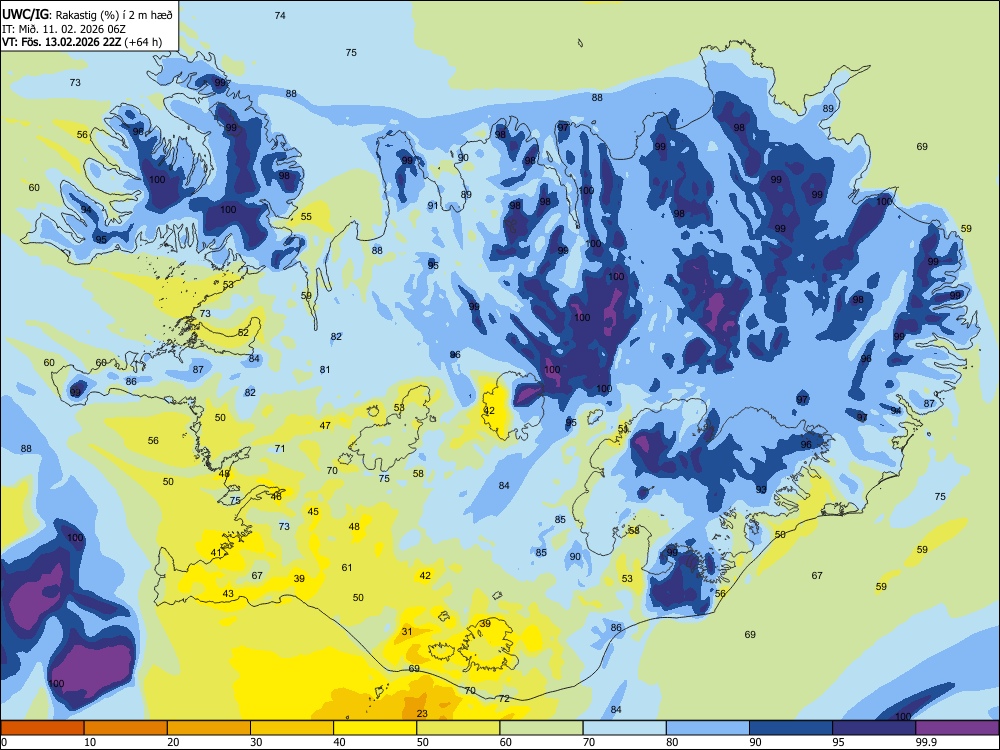1000x750 pixels.
Task: Select the initial time line 'IT: Mið. 11. 02. 2026 06Z'
Action: (x=63, y=29)
